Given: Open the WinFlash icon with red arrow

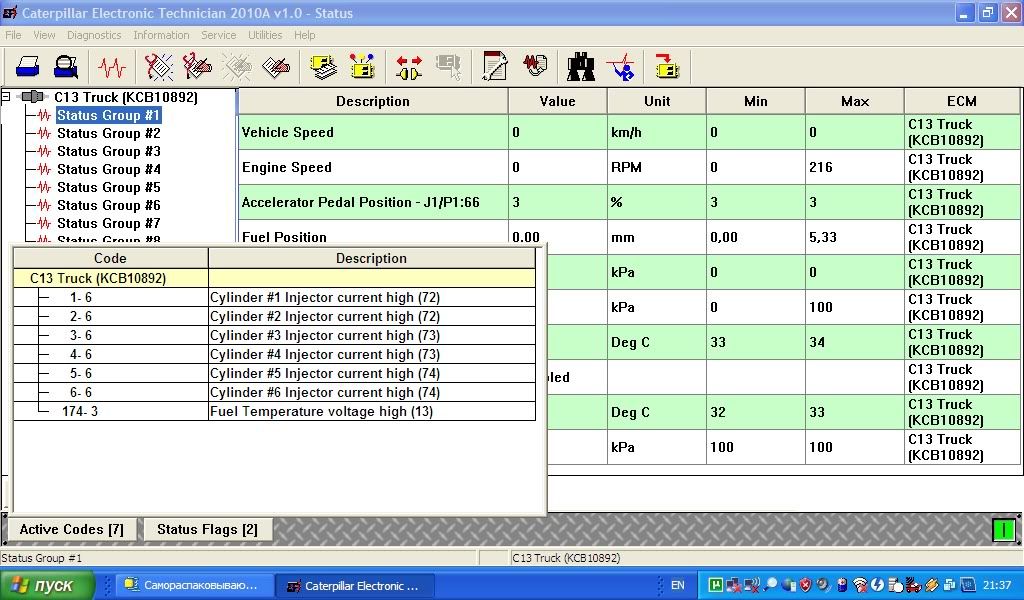Looking at the screenshot, I should click(x=667, y=67).
